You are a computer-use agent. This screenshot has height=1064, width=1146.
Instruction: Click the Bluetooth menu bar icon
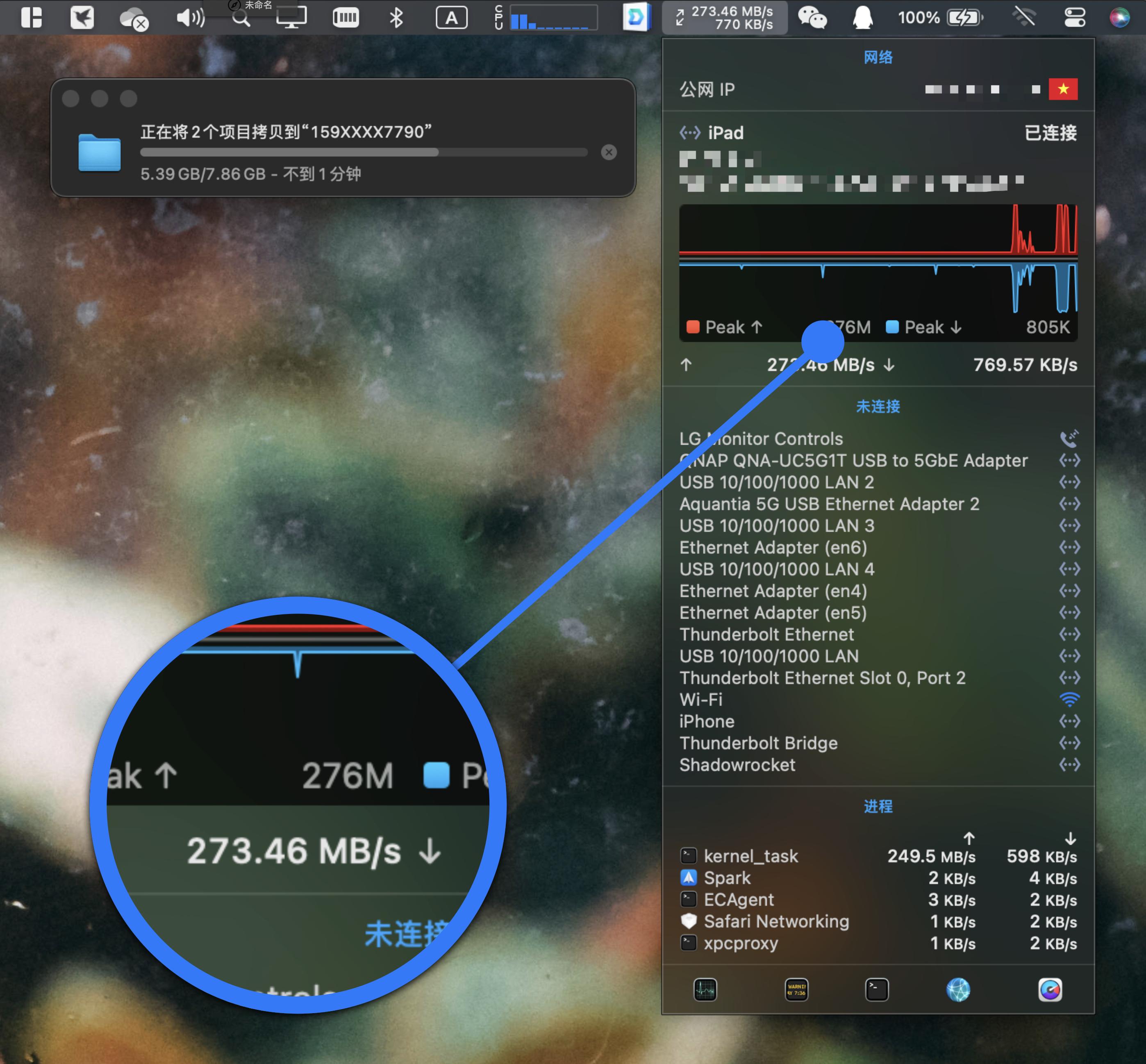(396, 17)
